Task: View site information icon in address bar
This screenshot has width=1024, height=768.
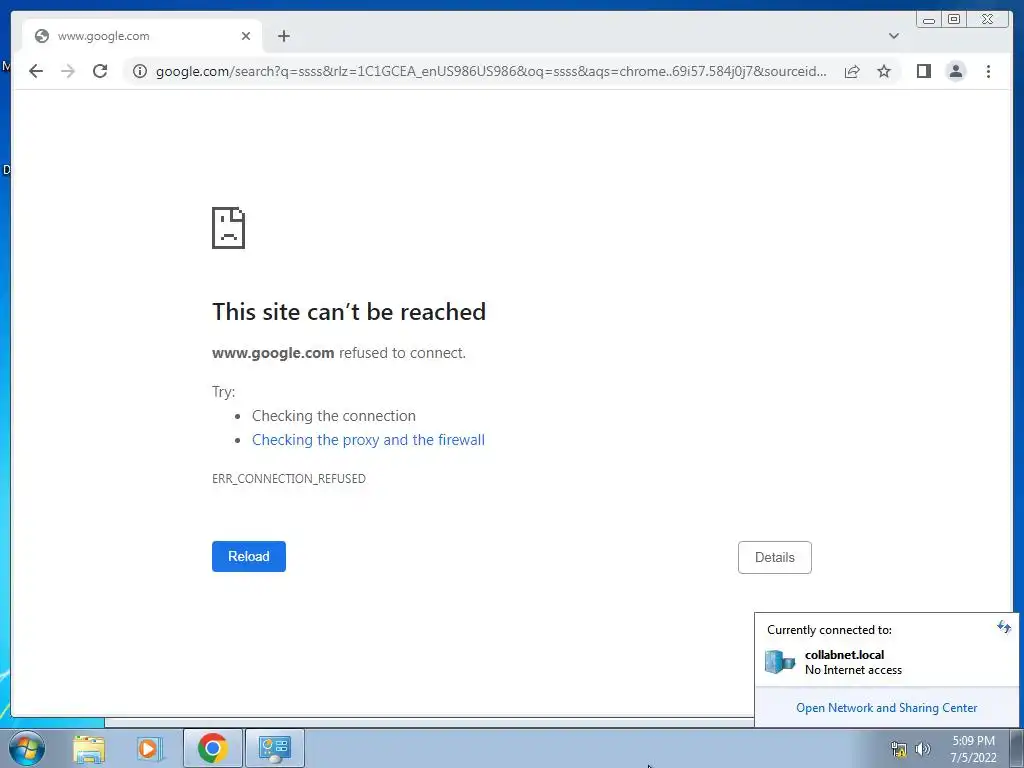Action: [x=140, y=71]
